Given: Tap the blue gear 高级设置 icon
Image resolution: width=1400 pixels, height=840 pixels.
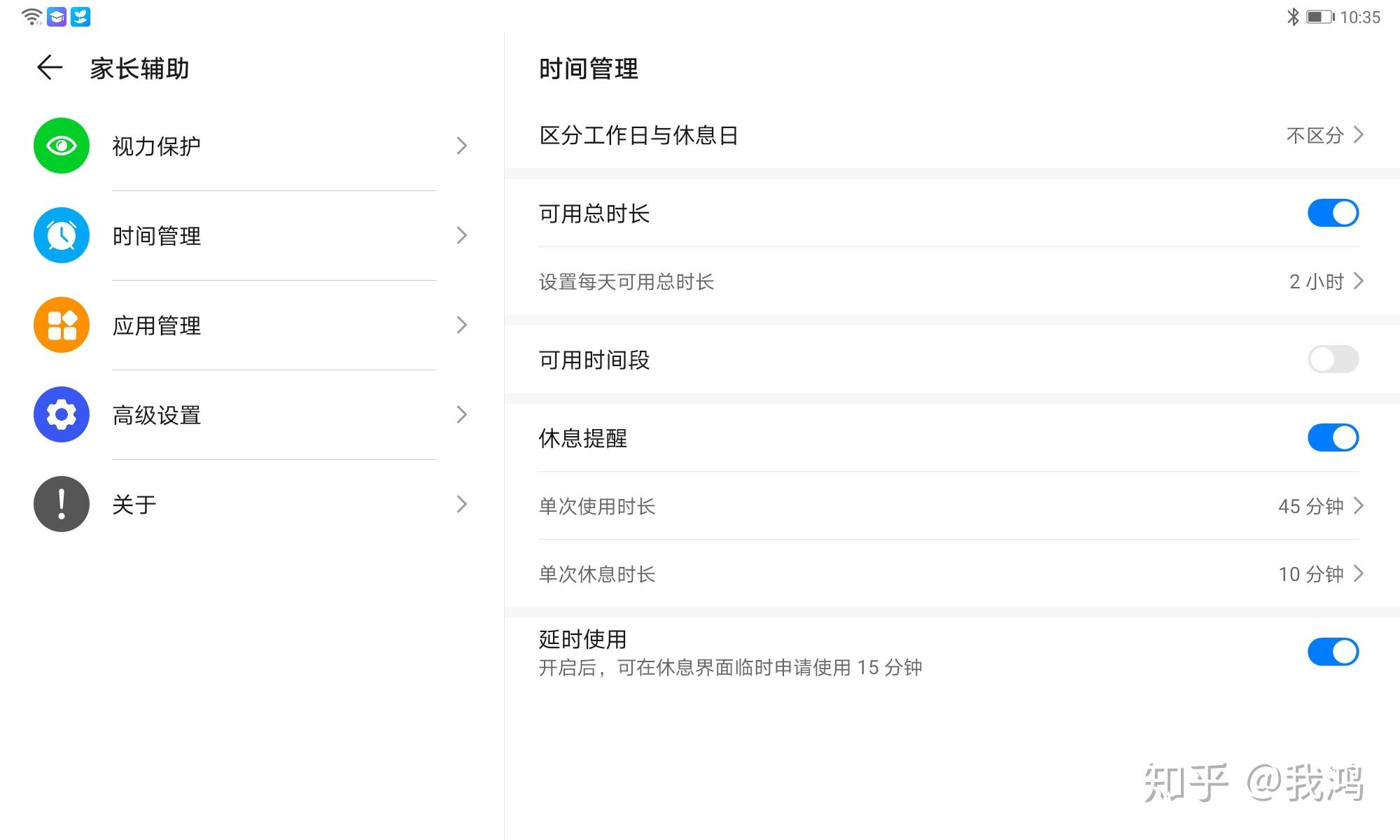Looking at the screenshot, I should pos(62,414).
